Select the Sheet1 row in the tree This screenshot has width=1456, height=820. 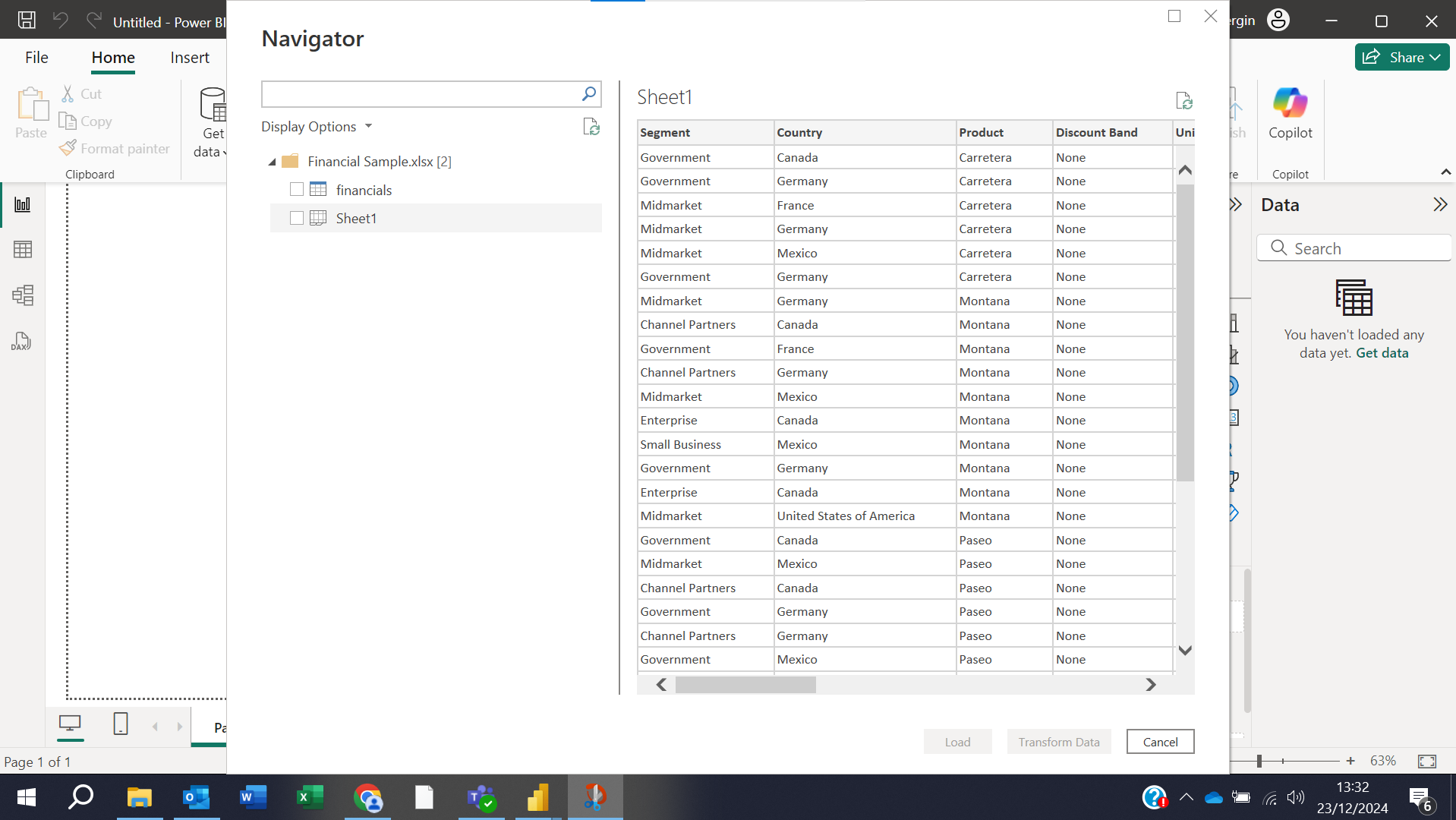tap(436, 218)
